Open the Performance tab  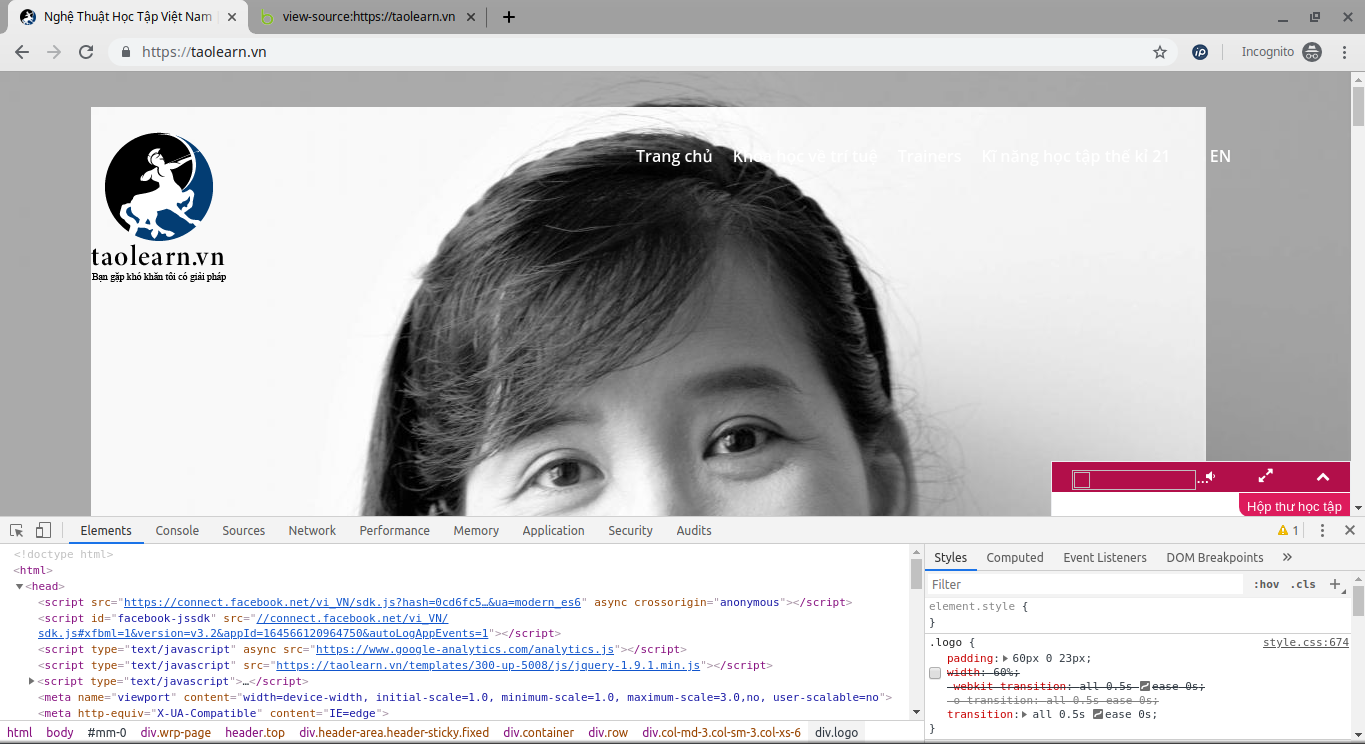pyautogui.click(x=395, y=530)
